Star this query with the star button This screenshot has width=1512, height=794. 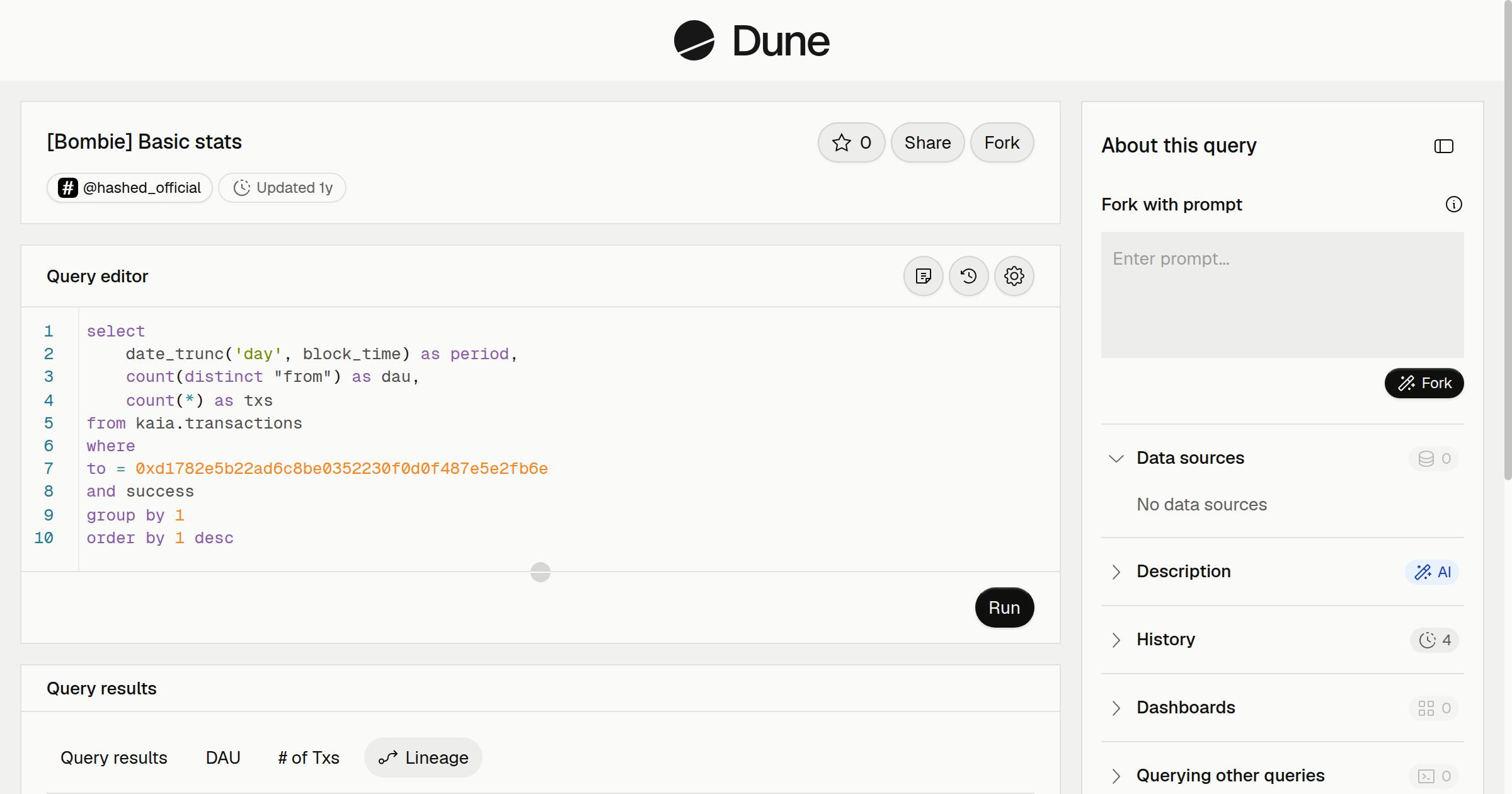pyautogui.click(x=851, y=142)
